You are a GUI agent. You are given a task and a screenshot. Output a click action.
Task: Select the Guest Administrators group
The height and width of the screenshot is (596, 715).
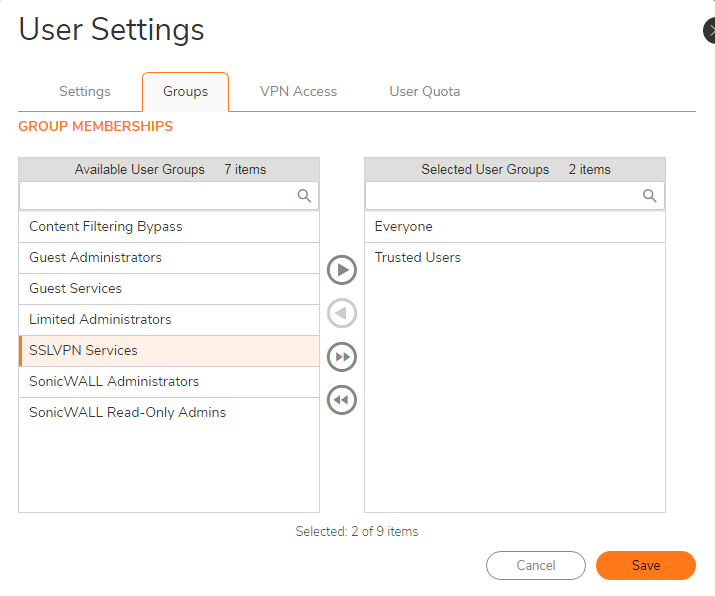[x=169, y=258]
